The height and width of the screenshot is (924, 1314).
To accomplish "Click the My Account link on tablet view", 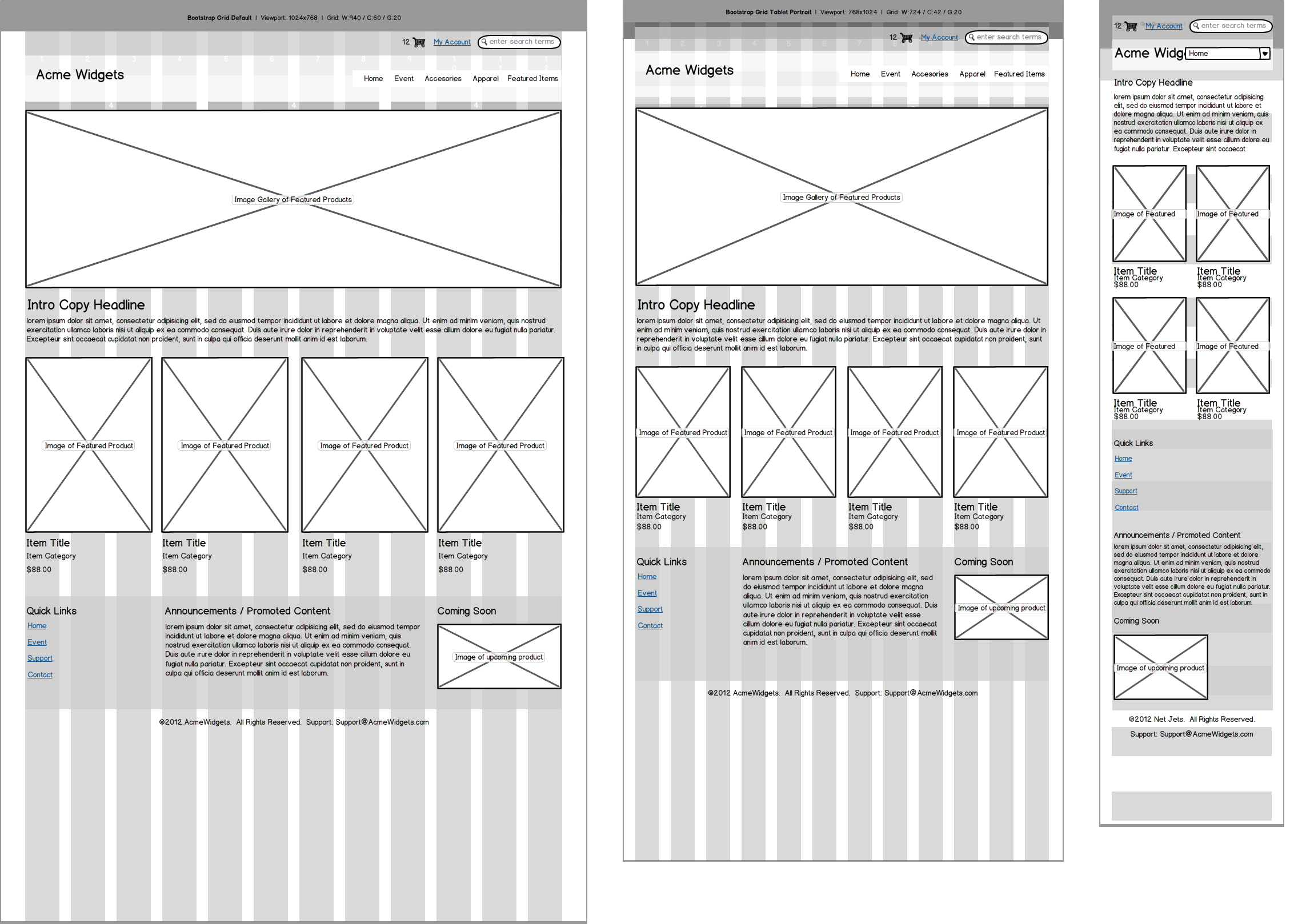I will coord(937,37).
